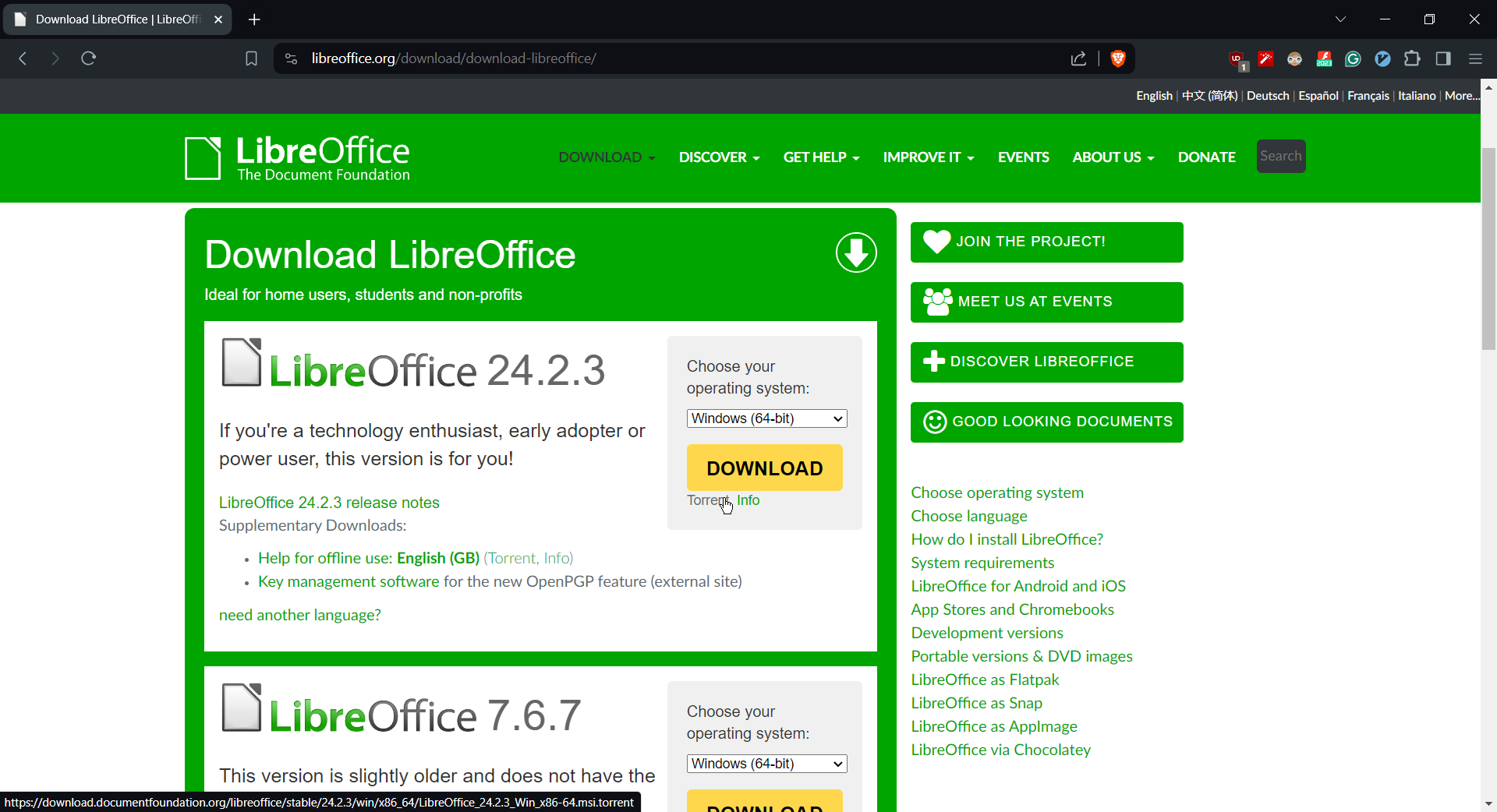
Task: Switch language to 中文 (简体)
Action: [x=1209, y=96]
